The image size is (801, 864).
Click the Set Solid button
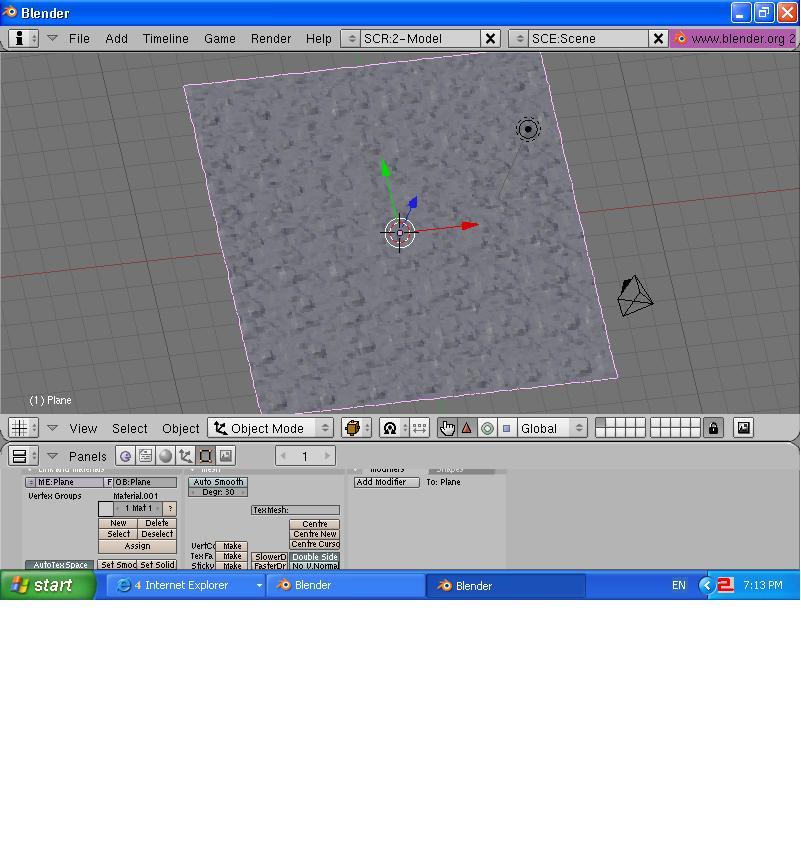tap(157, 565)
